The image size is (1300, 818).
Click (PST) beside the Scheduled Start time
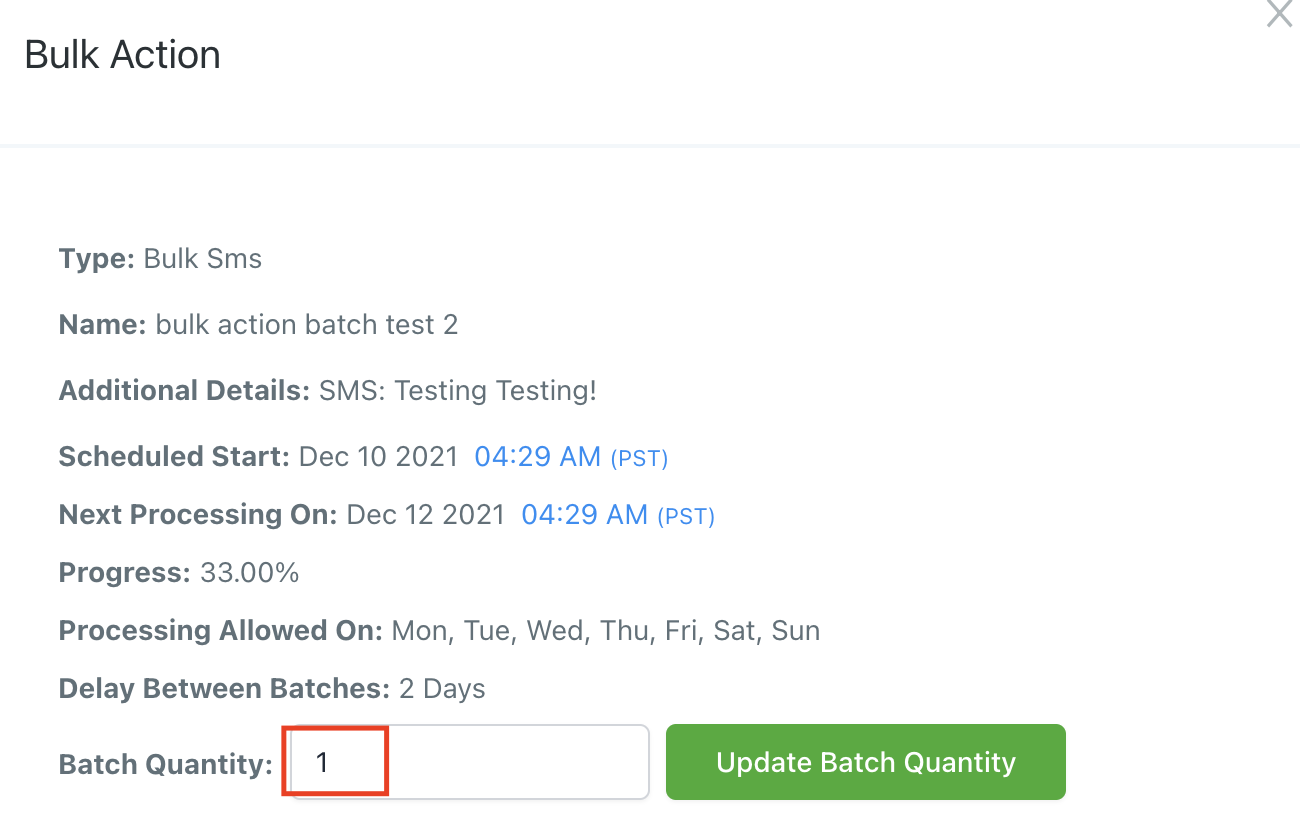point(639,459)
